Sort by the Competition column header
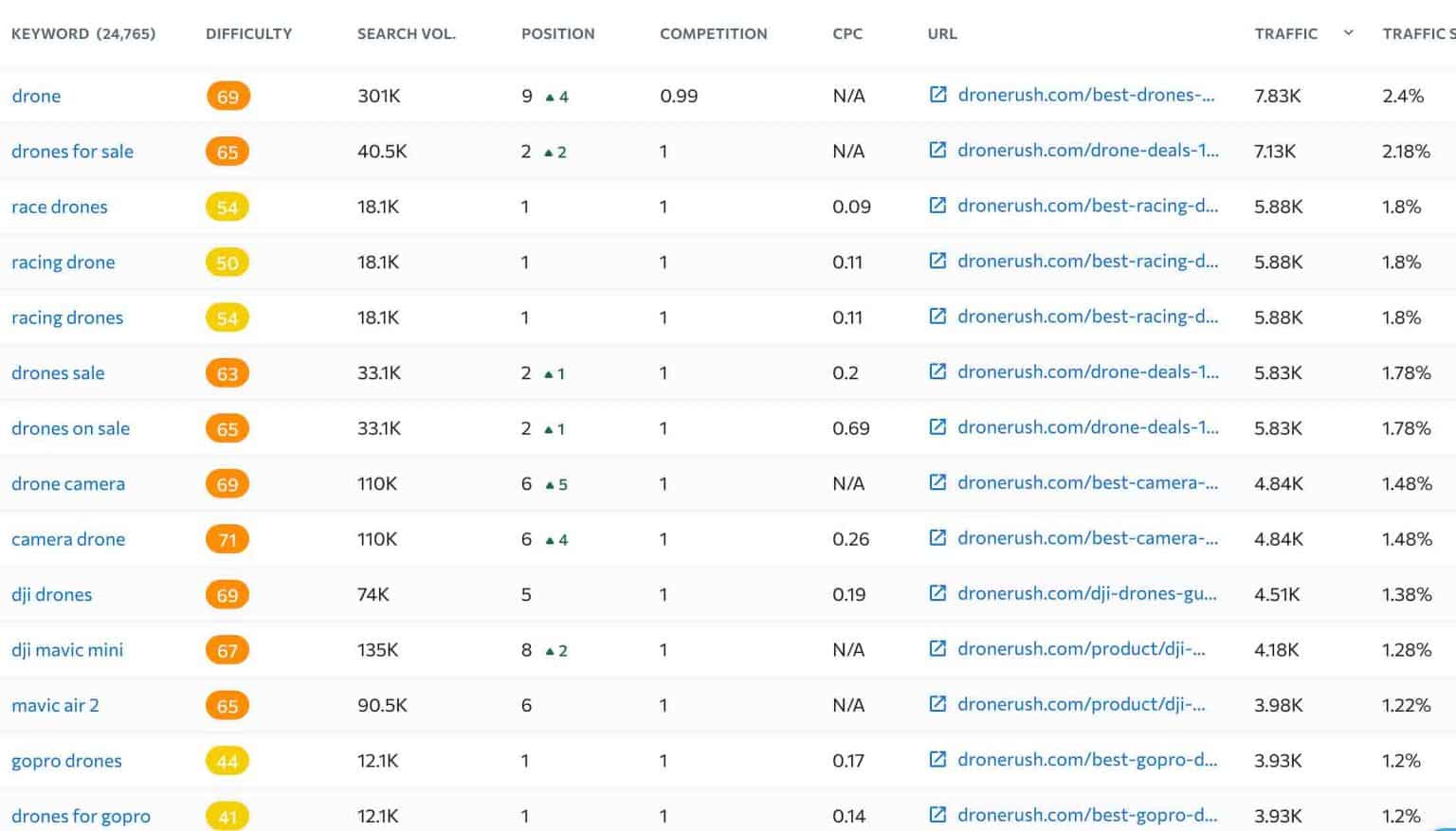 pos(713,34)
